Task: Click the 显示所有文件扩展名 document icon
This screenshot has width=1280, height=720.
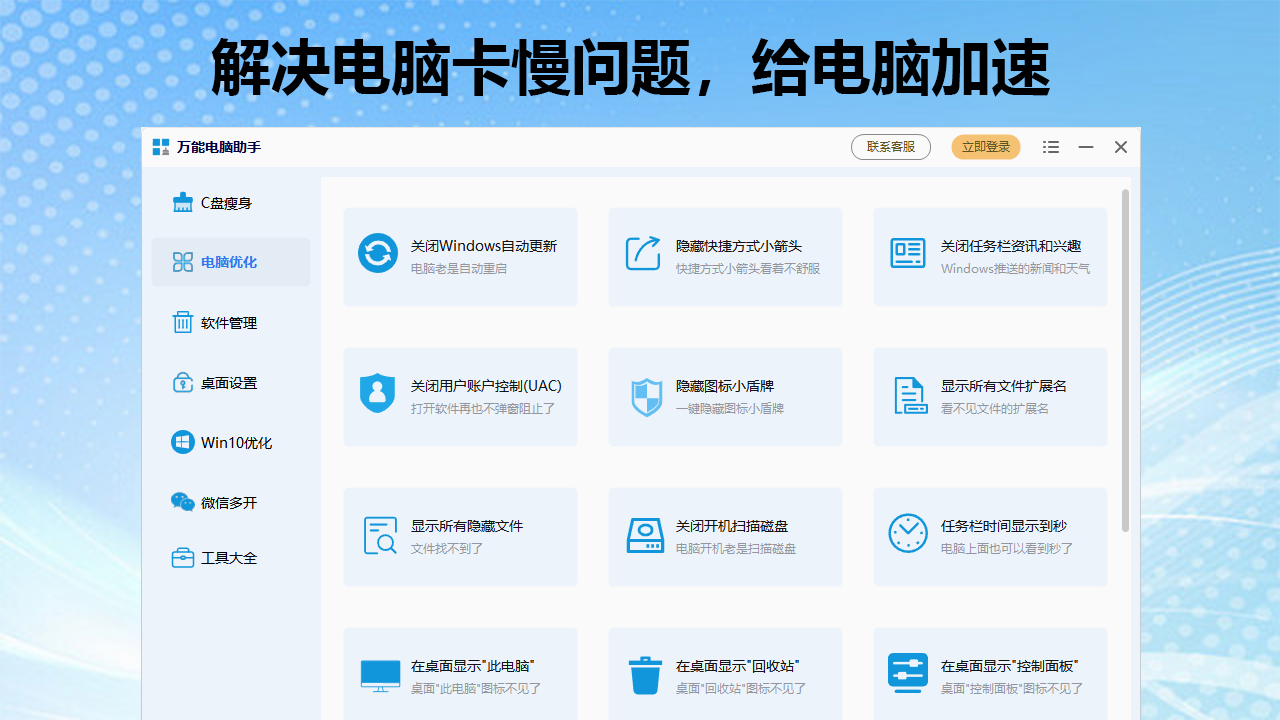Action: click(x=910, y=396)
